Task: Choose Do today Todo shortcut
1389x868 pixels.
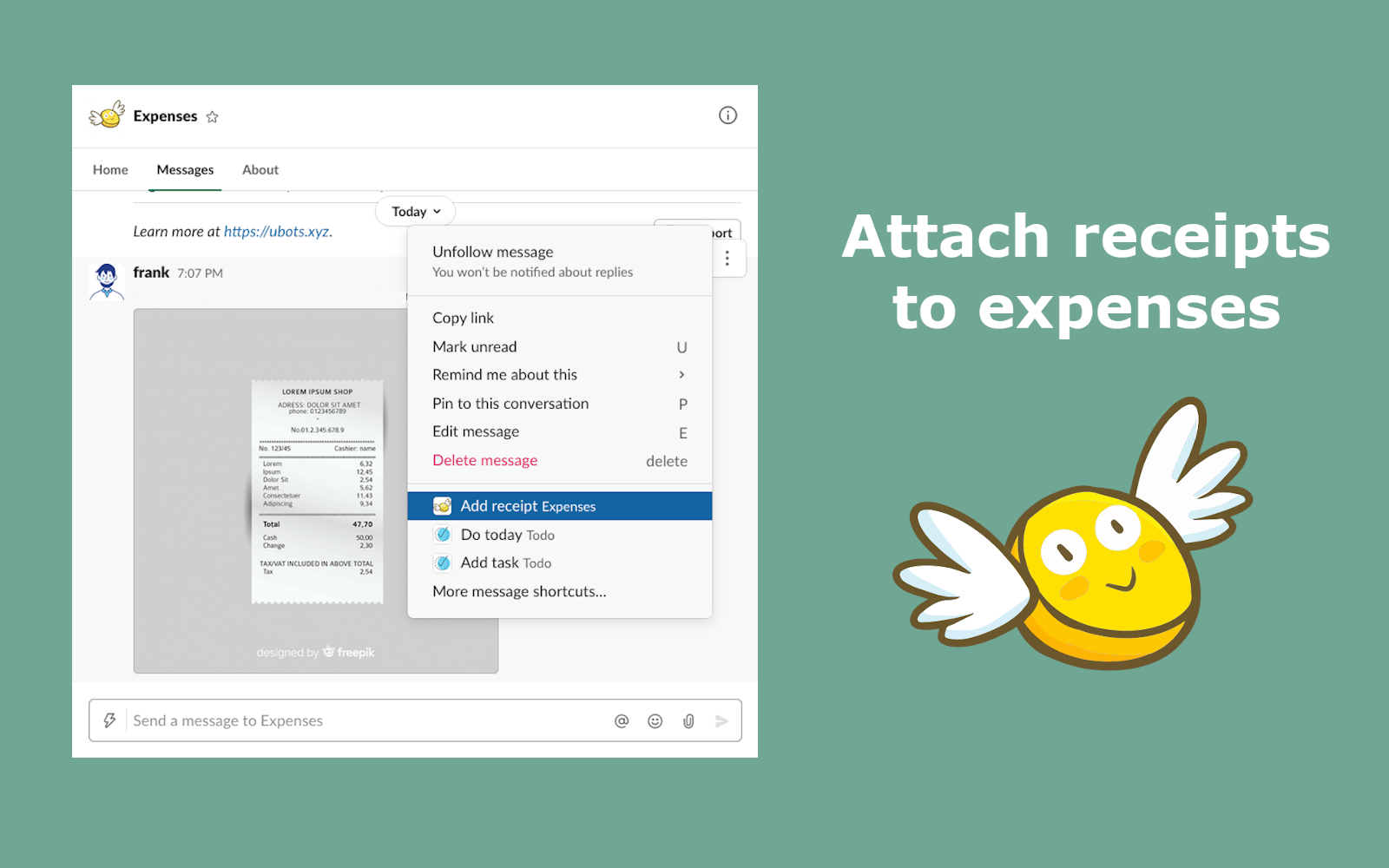Action: click(560, 535)
